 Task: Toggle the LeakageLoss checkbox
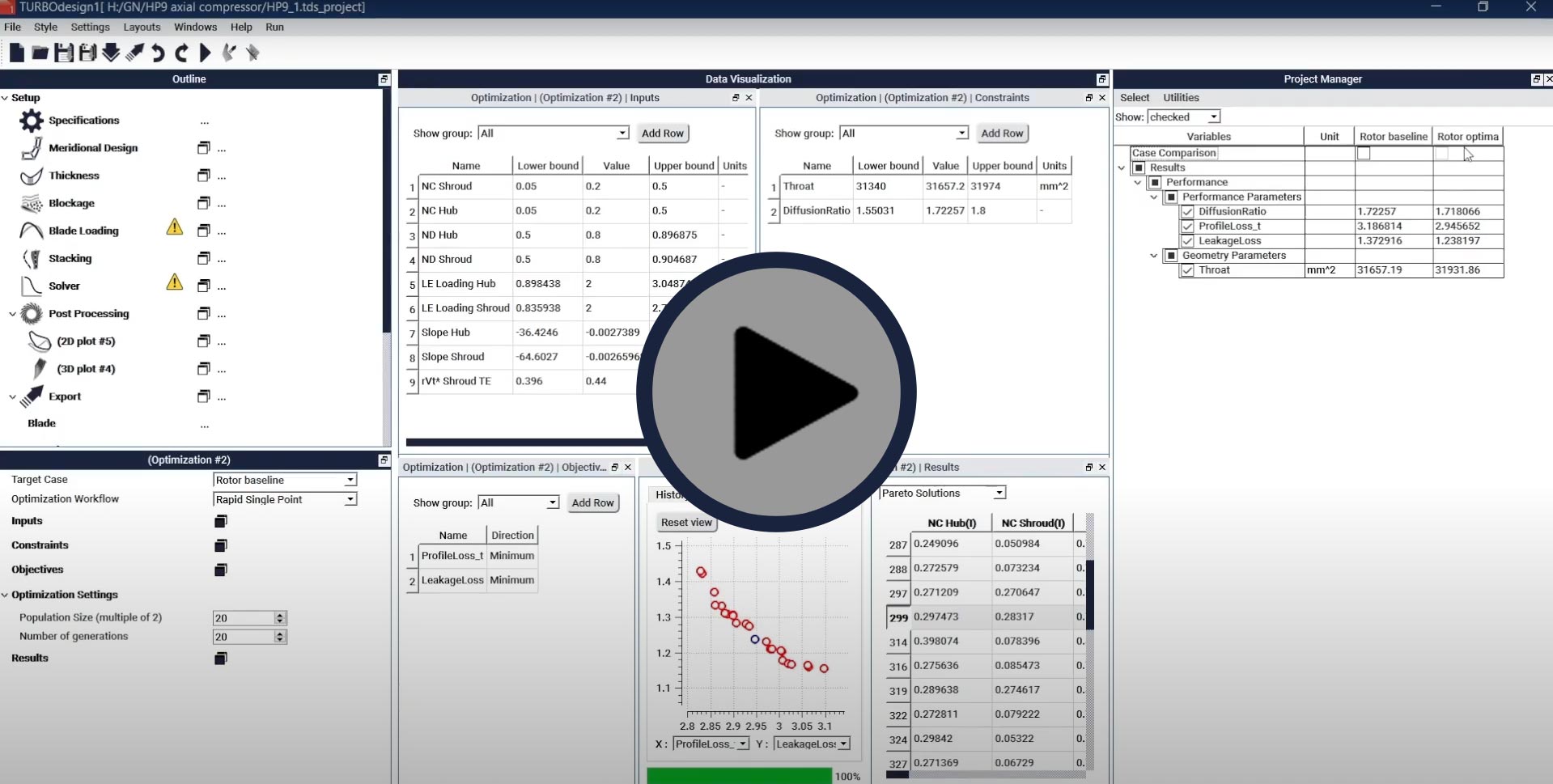click(1187, 241)
